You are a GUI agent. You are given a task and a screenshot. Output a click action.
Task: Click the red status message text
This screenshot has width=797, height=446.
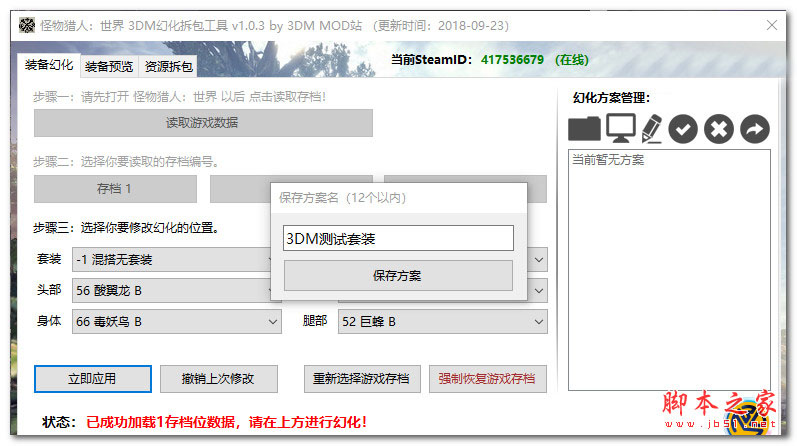[226, 422]
